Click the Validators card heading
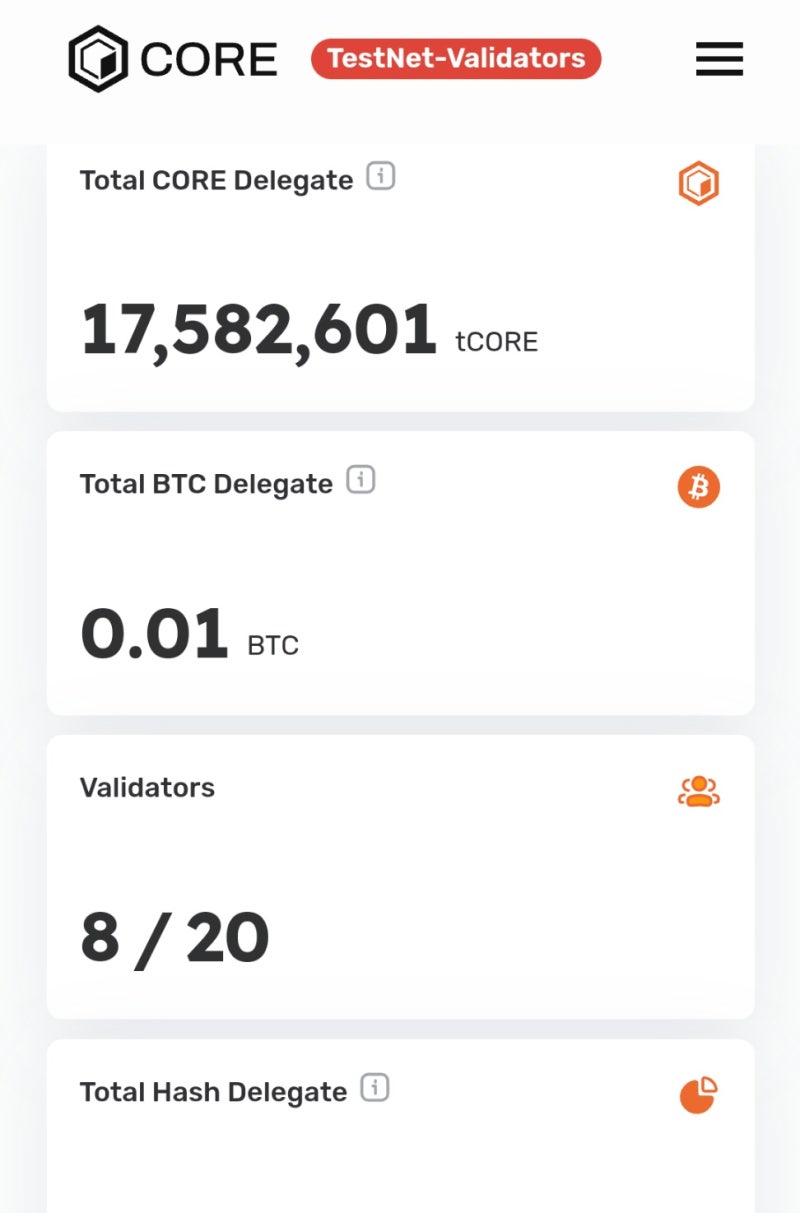 pyautogui.click(x=147, y=788)
